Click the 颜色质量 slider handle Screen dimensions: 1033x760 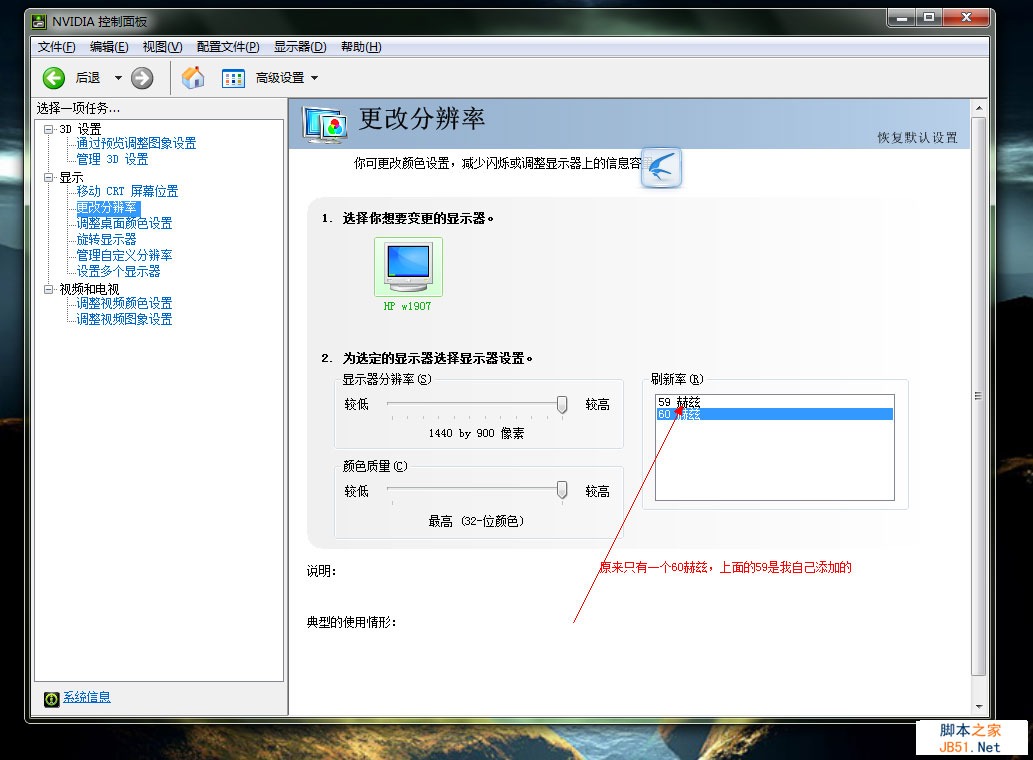tap(562, 490)
